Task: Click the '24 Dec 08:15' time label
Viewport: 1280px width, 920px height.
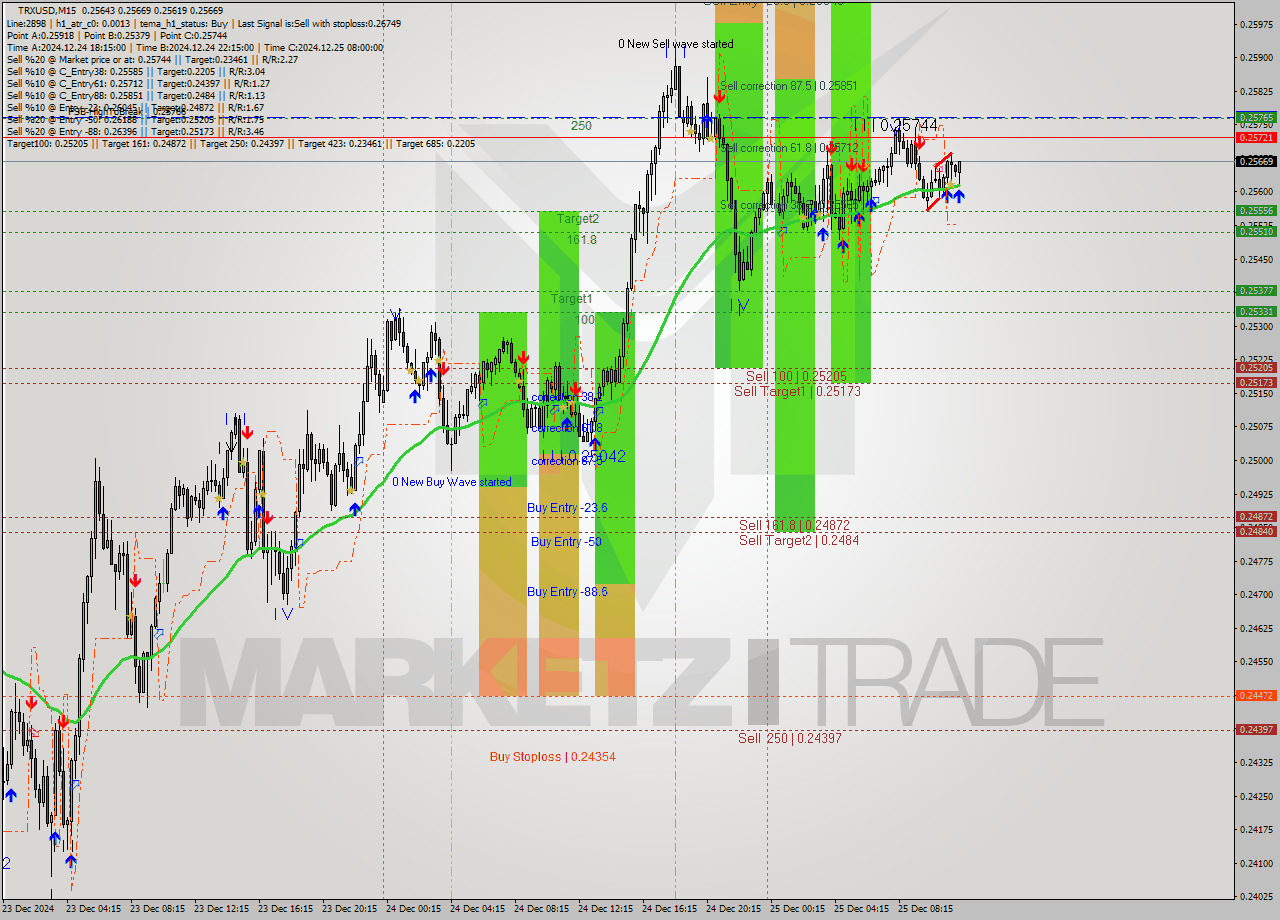Action: pyautogui.click(x=542, y=909)
